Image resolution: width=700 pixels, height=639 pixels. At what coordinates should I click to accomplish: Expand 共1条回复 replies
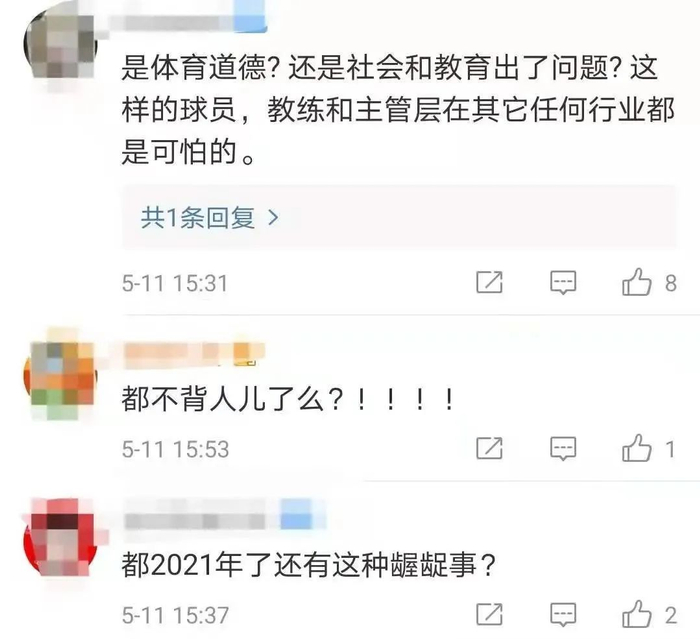pos(399,217)
